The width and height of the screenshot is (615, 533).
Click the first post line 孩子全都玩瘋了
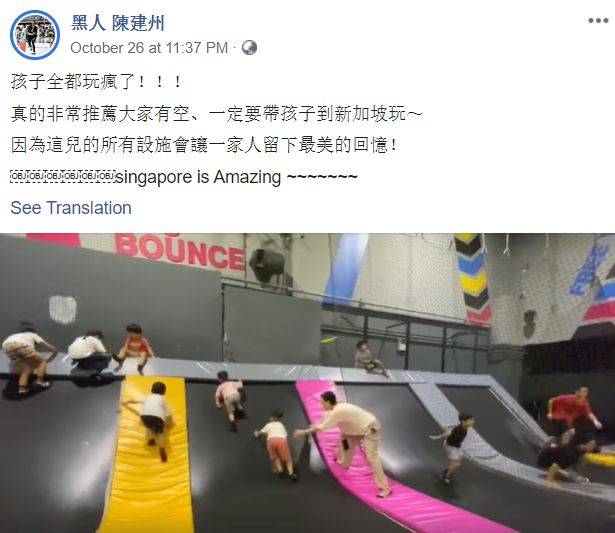click(x=96, y=82)
